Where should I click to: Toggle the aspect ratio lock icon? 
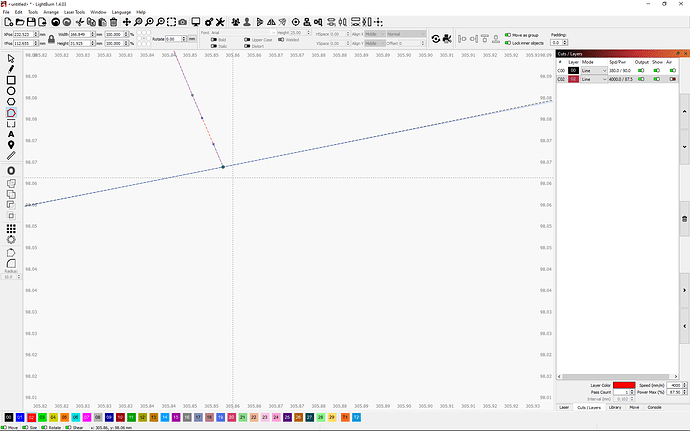[51, 39]
